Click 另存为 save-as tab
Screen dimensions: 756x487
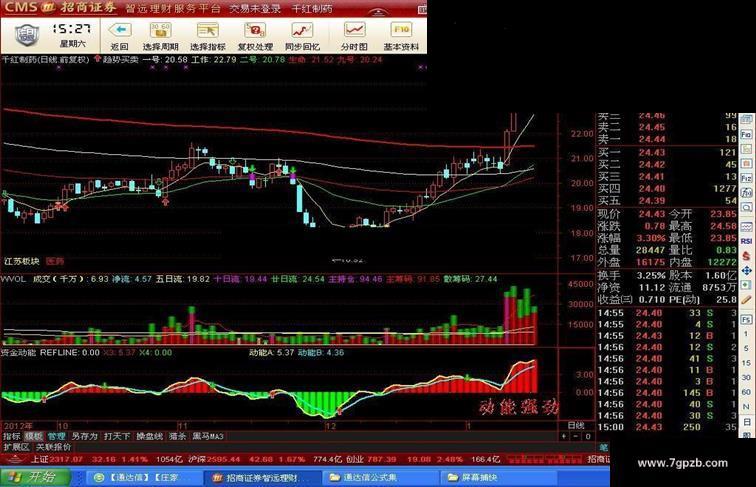(84, 436)
